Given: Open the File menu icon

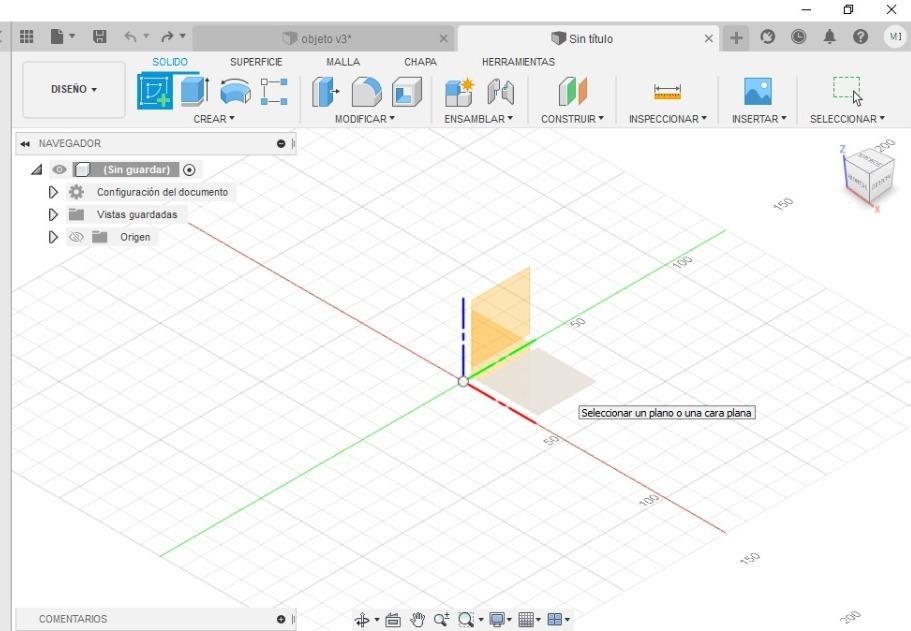Looking at the screenshot, I should click(57, 37).
